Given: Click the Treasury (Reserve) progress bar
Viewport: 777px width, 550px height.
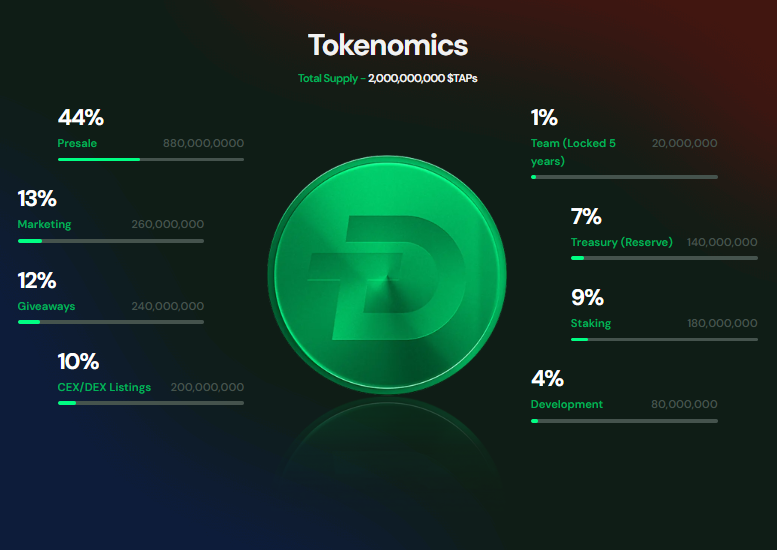Looking at the screenshot, I should pyautogui.click(x=664, y=258).
